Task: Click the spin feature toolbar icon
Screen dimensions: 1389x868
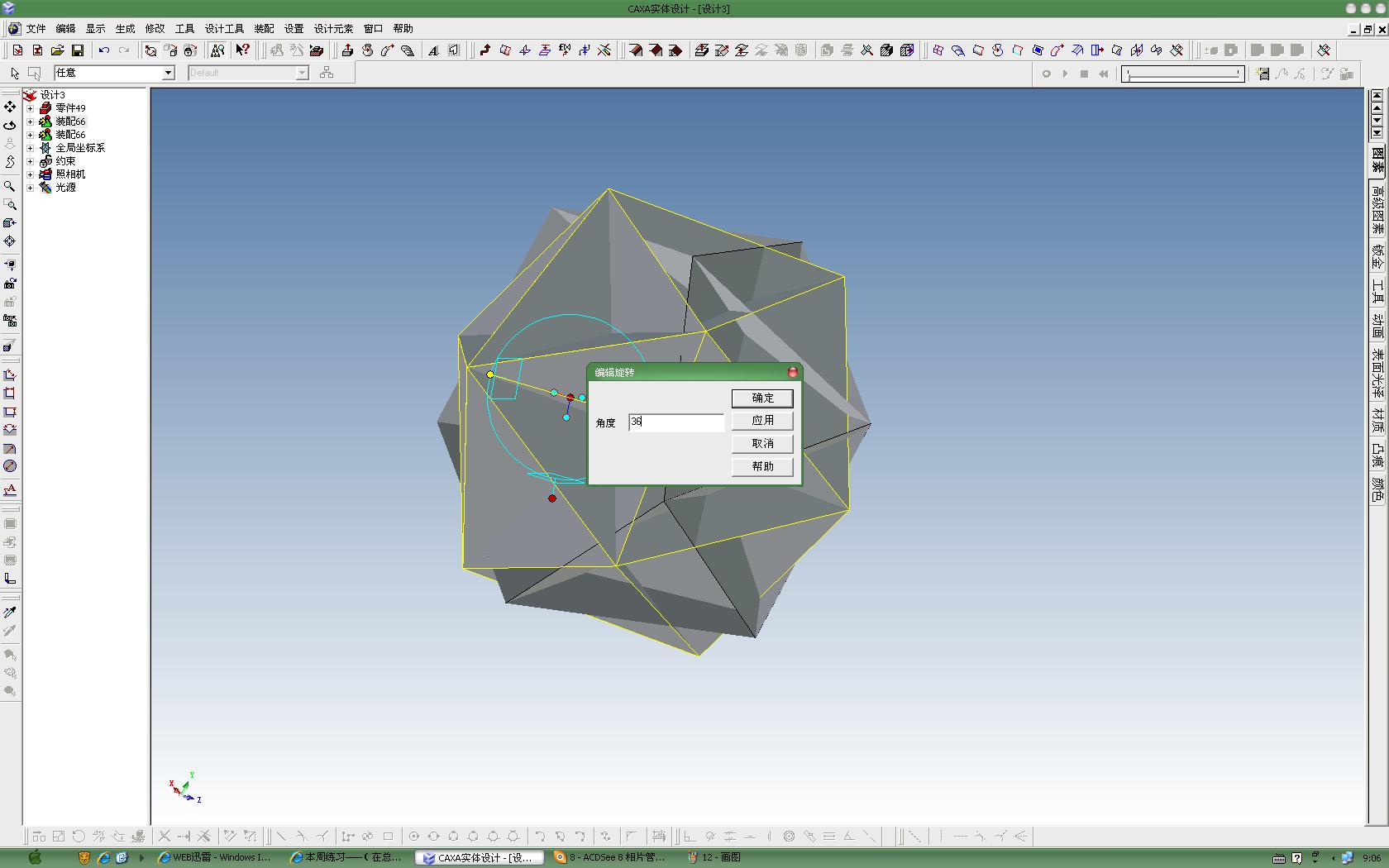Action: (x=367, y=50)
